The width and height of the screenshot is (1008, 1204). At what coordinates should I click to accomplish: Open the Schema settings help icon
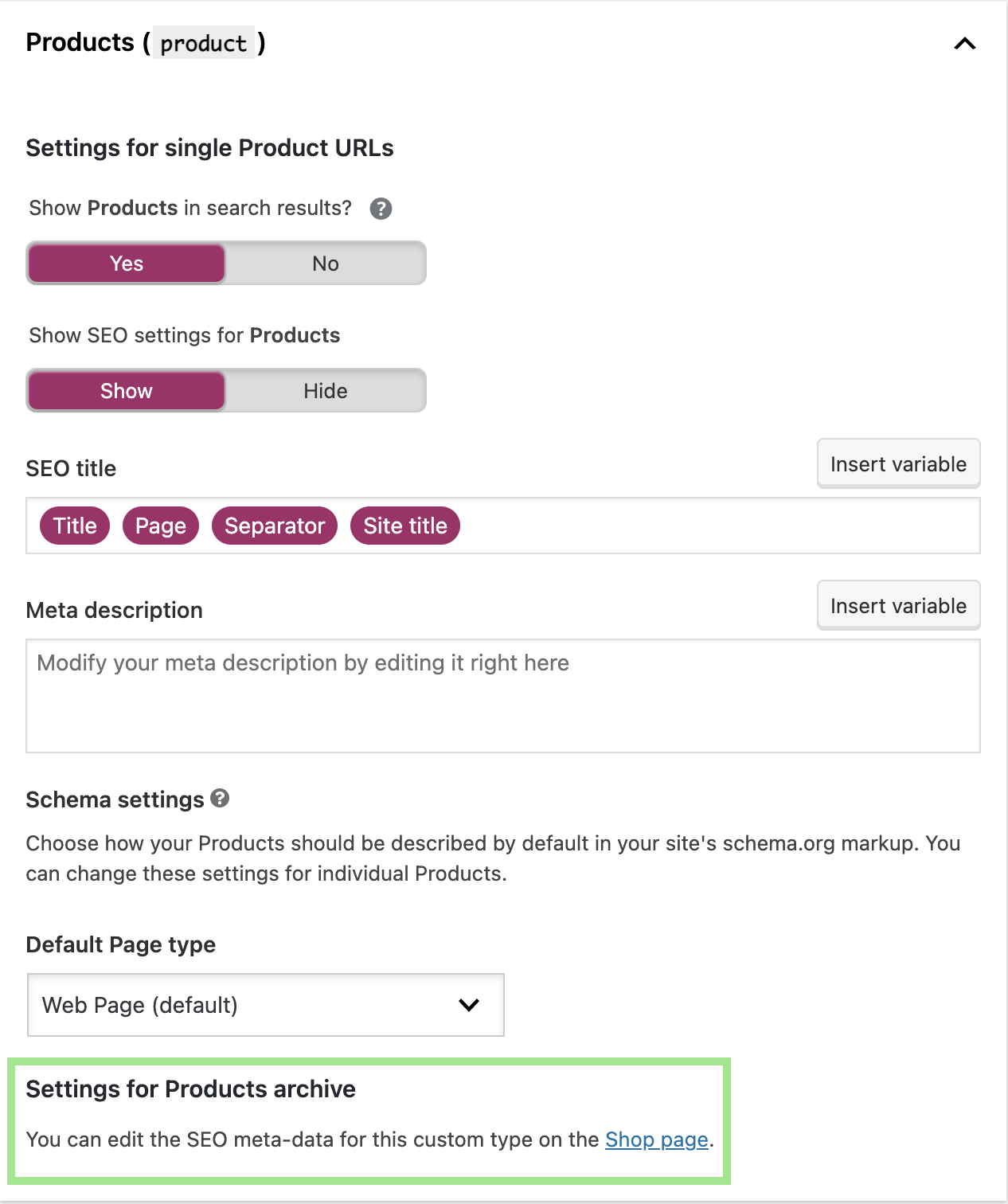220,799
